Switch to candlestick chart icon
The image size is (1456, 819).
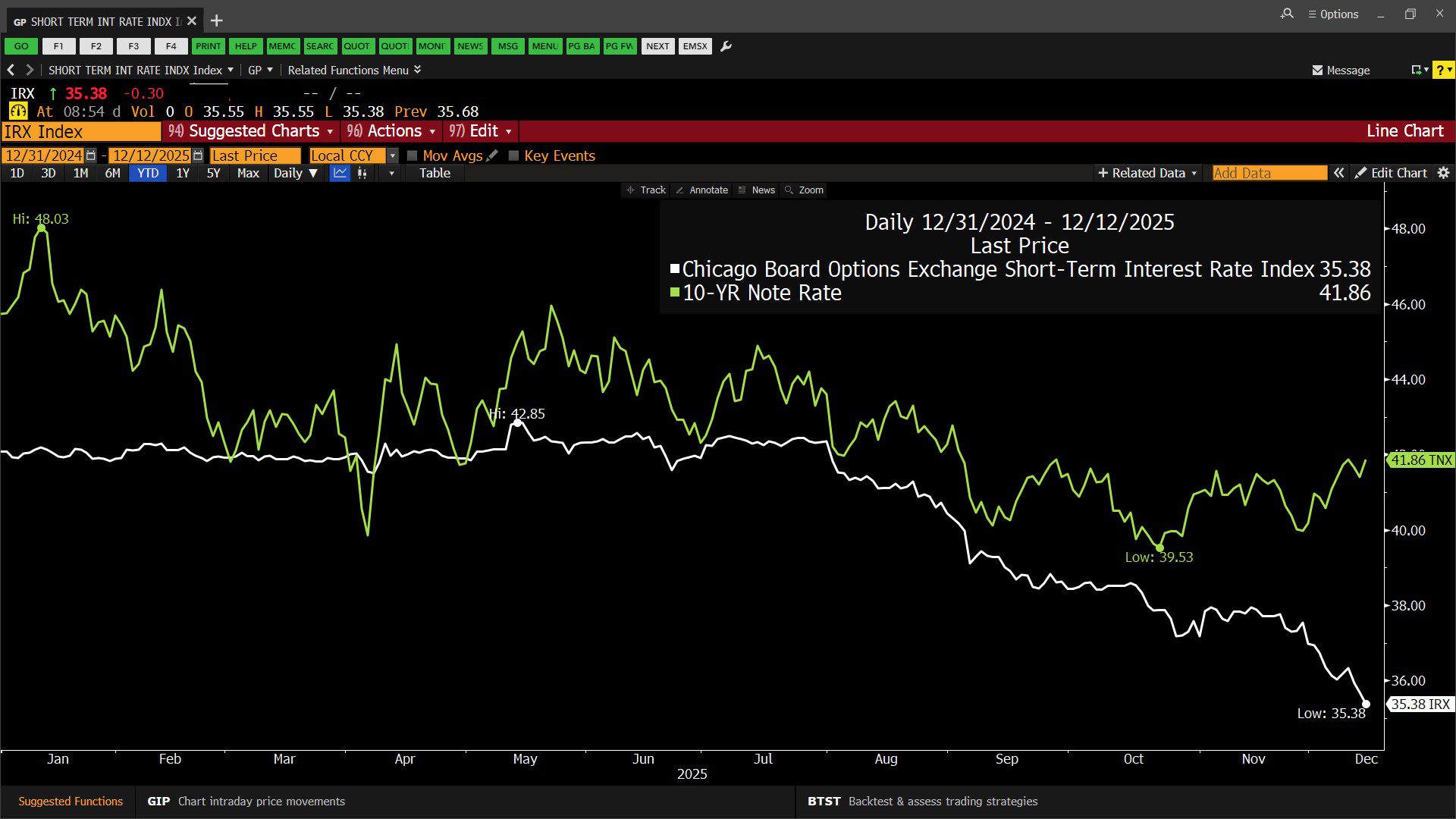362,173
